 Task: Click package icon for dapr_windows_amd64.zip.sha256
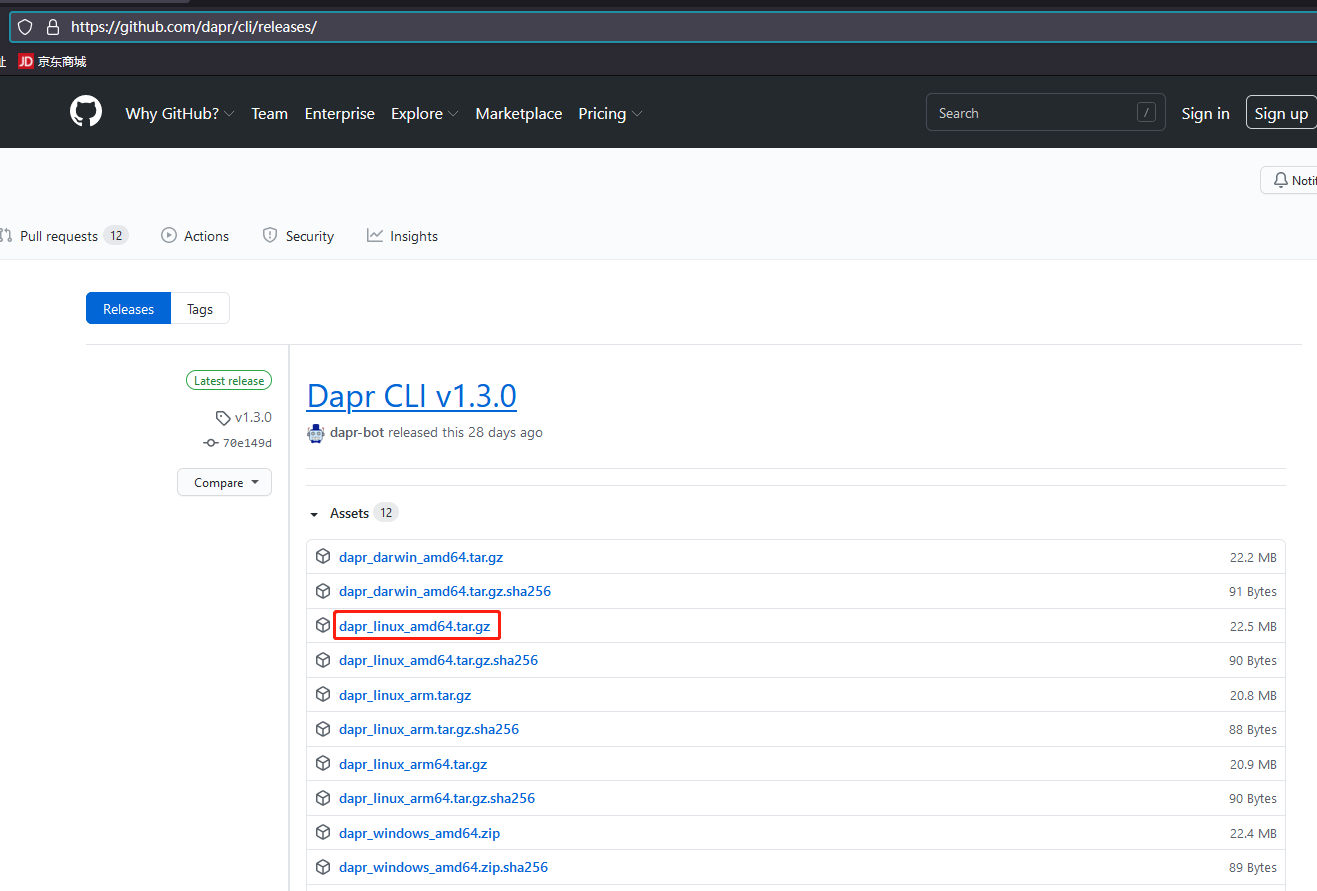pyautogui.click(x=323, y=867)
